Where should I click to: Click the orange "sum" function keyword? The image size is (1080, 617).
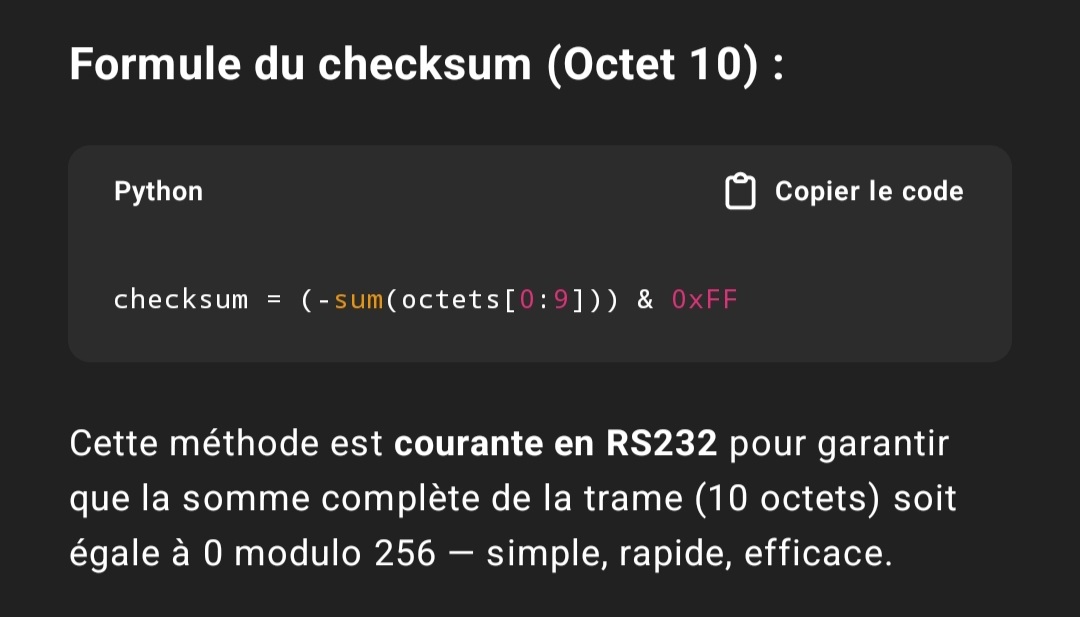[x=359, y=299]
